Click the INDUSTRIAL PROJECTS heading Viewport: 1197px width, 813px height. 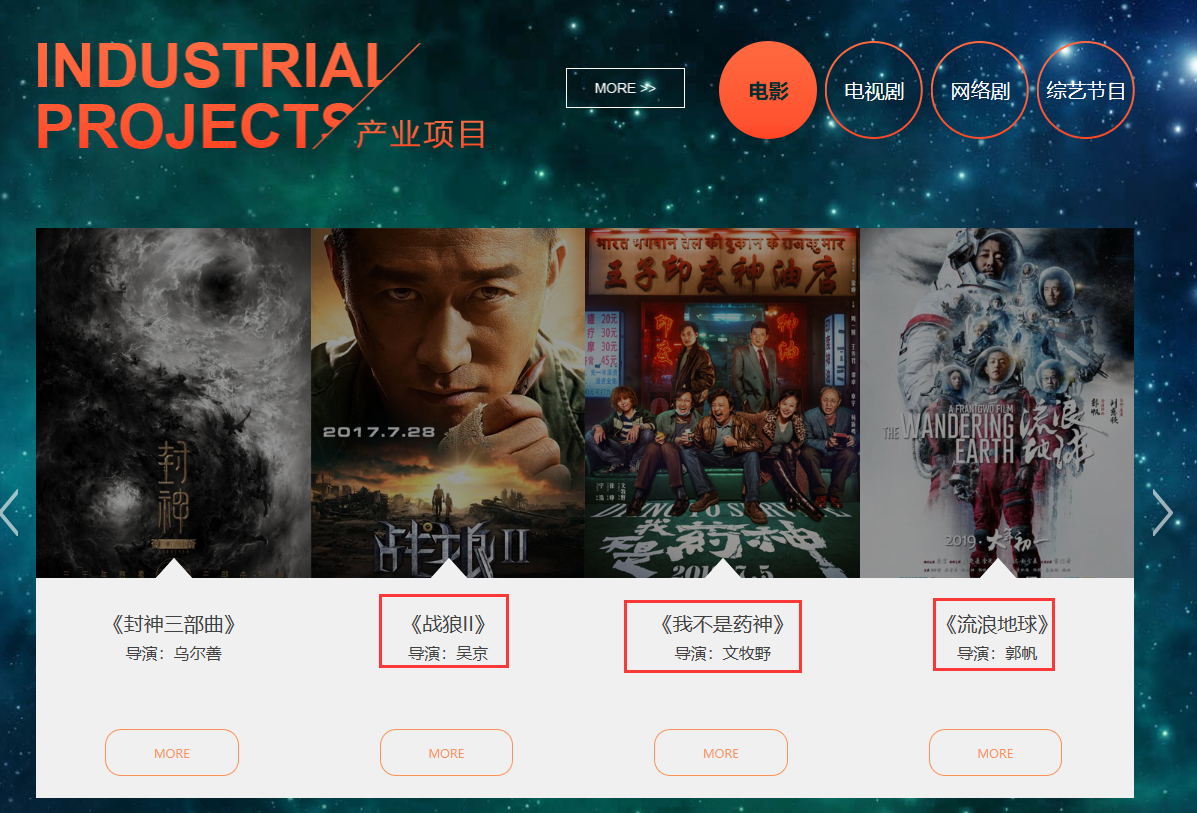click(x=212, y=95)
